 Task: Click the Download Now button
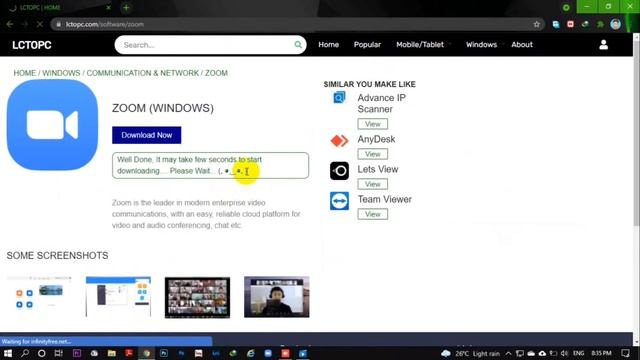coord(147,135)
